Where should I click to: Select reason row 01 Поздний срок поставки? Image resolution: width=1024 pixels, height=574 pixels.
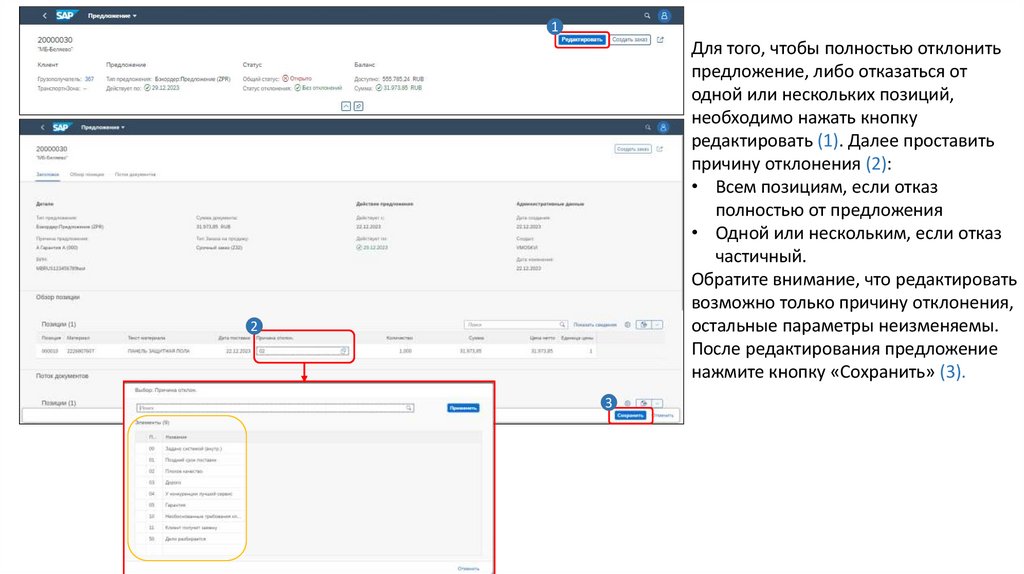click(x=308, y=460)
